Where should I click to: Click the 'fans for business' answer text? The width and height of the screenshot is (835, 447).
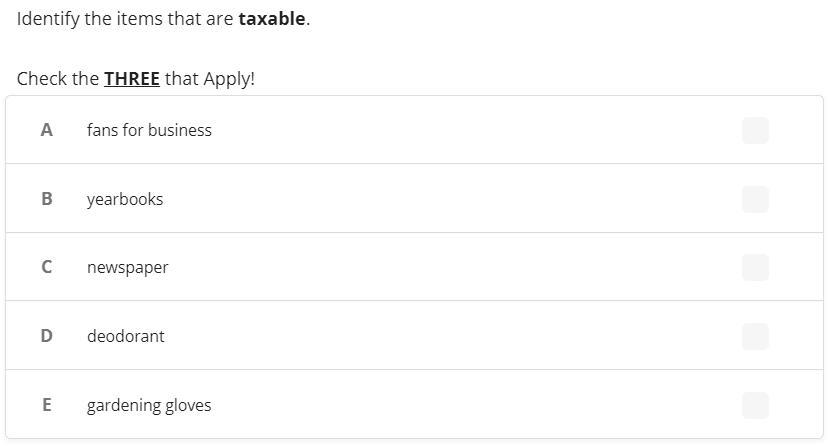point(149,130)
